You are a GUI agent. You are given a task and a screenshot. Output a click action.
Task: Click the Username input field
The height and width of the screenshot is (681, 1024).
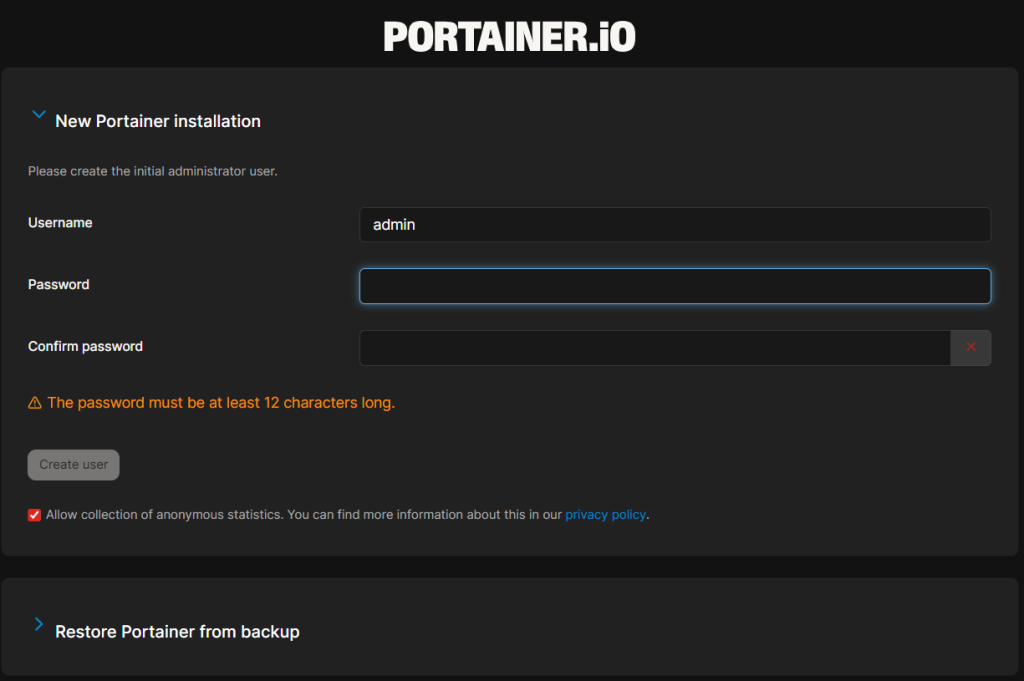[675, 225]
